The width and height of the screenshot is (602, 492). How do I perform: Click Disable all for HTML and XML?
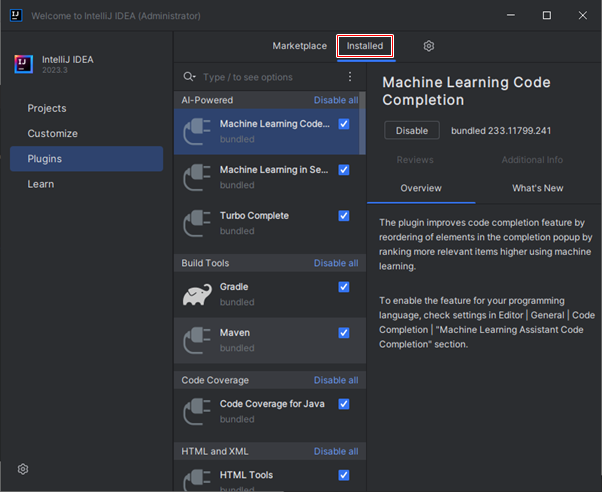tap(336, 451)
